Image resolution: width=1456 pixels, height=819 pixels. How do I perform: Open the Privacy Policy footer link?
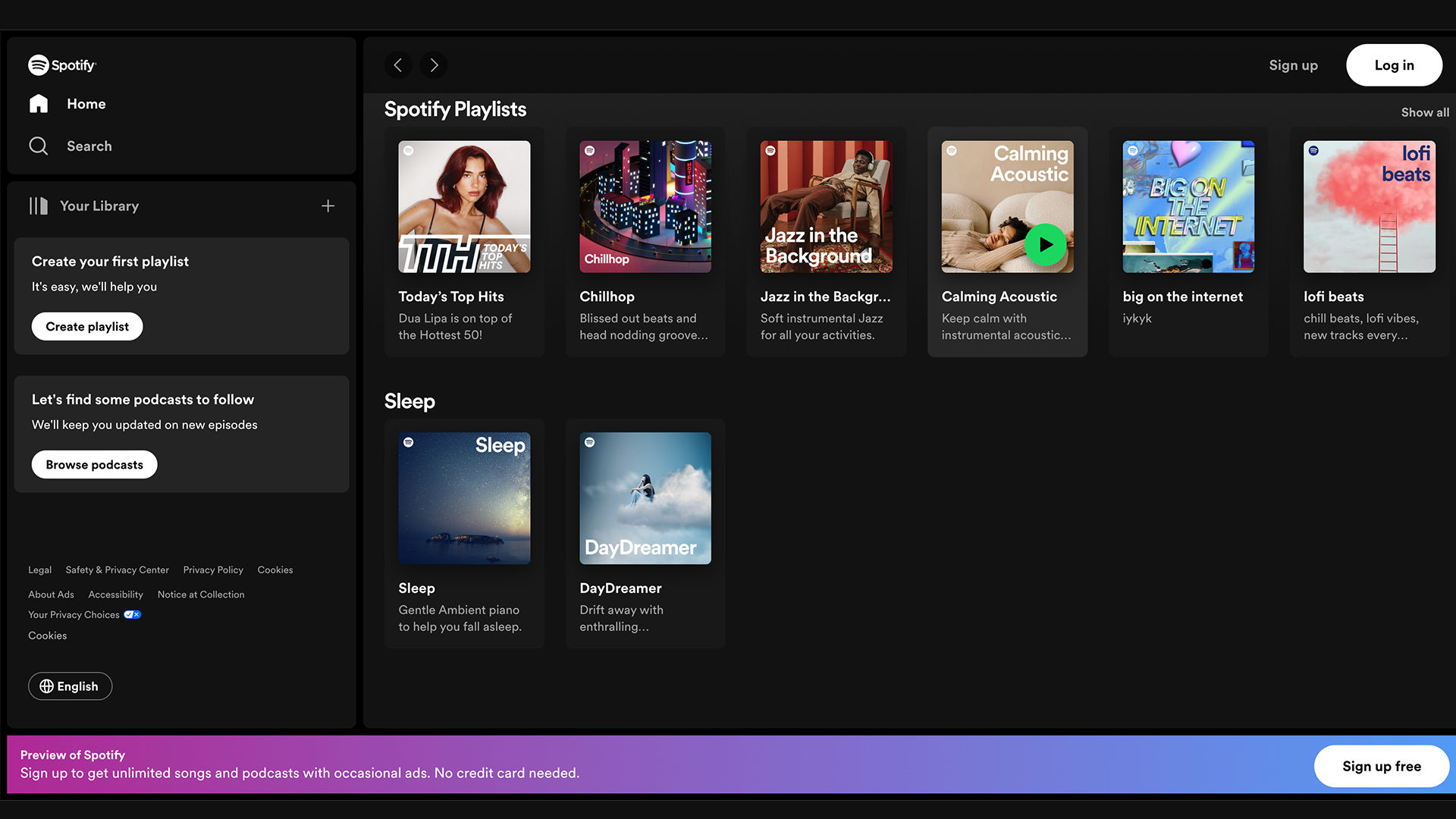[213, 570]
